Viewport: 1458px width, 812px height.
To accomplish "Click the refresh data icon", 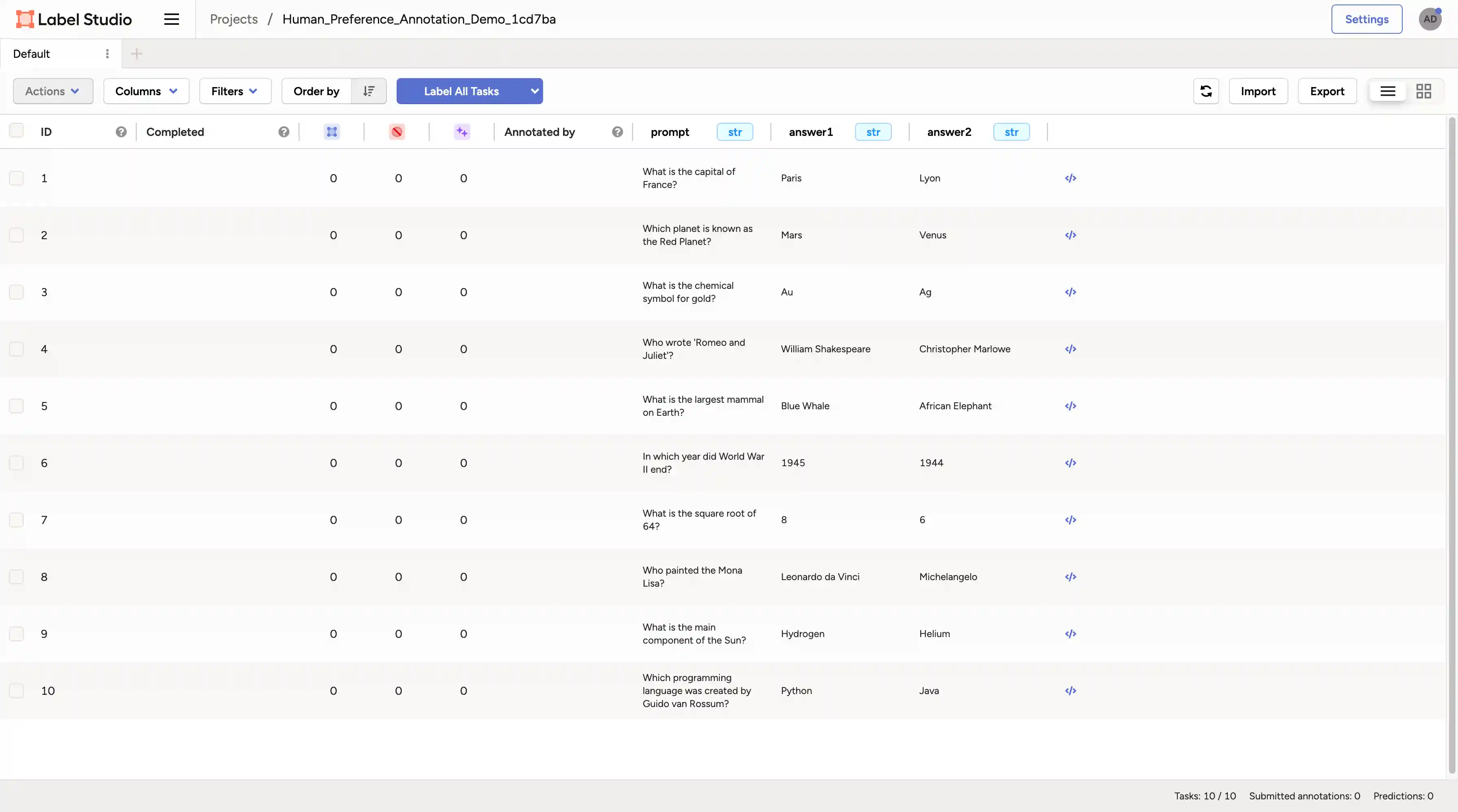I will [1205, 91].
